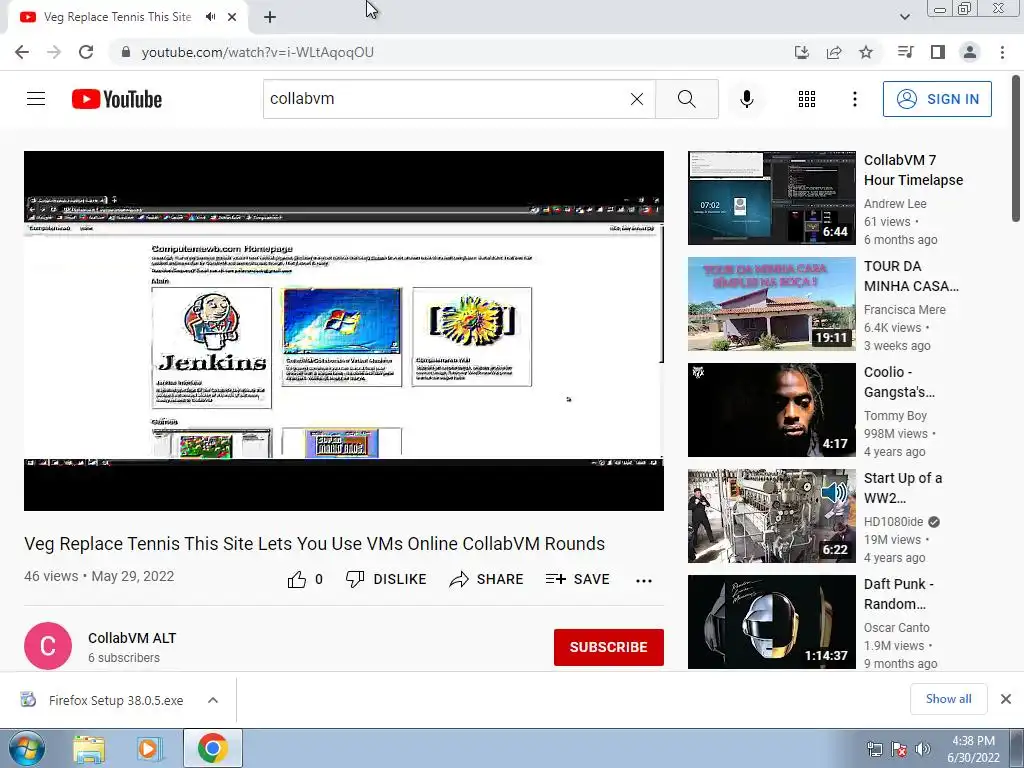Open YouTube settings three-dot menu
1024x768 pixels.
pyautogui.click(x=855, y=99)
